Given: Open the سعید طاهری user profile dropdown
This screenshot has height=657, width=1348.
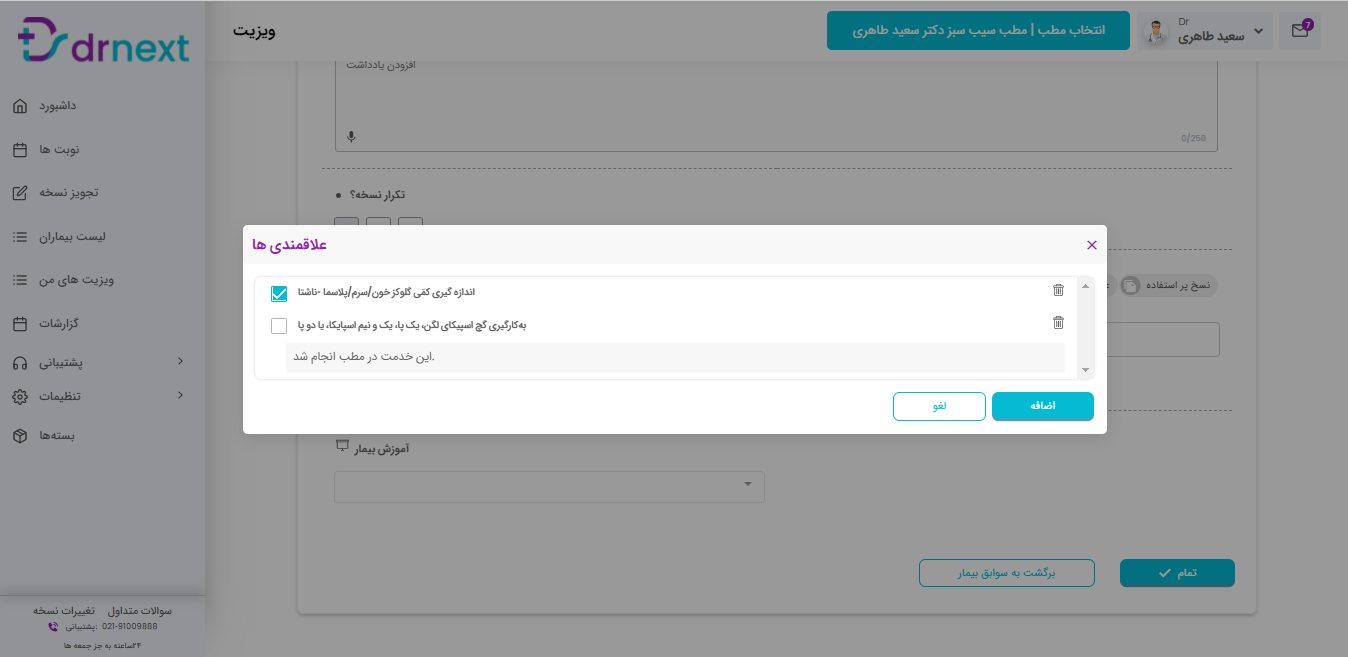Looking at the screenshot, I should point(1205,30).
